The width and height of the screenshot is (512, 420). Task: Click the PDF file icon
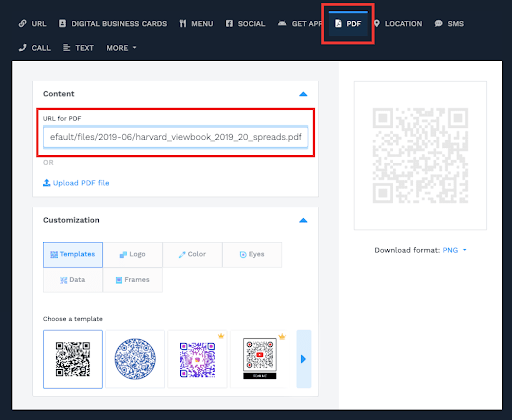(338, 23)
